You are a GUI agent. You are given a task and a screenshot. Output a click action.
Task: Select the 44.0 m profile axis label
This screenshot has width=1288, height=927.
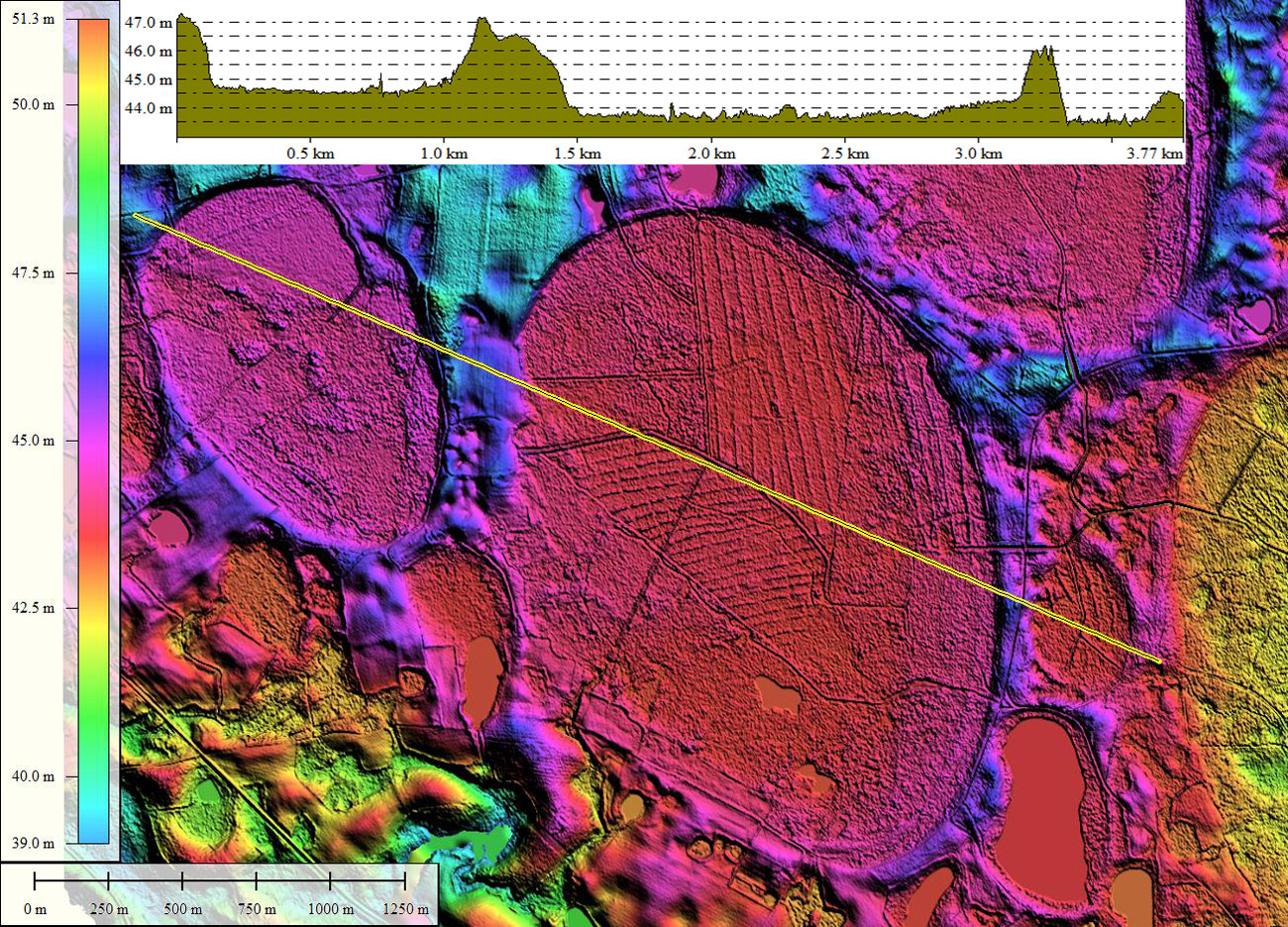149,109
